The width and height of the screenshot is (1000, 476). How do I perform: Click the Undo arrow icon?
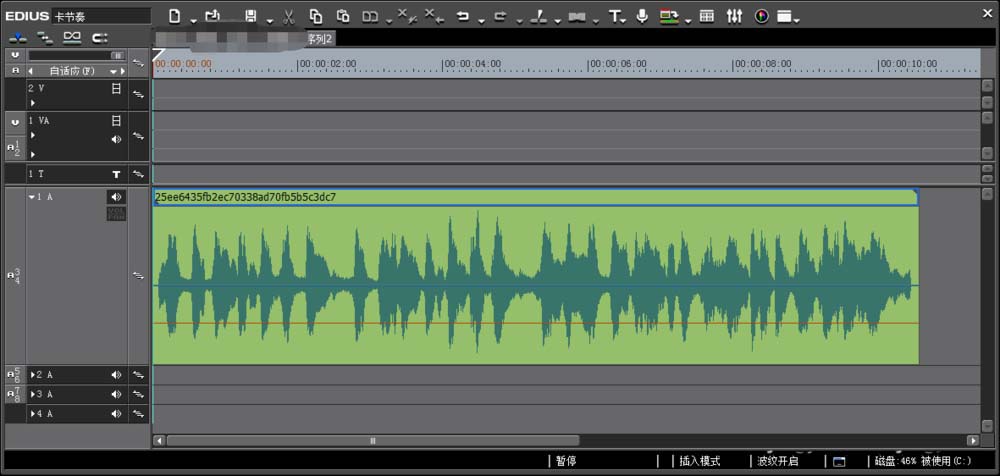pyautogui.click(x=462, y=16)
